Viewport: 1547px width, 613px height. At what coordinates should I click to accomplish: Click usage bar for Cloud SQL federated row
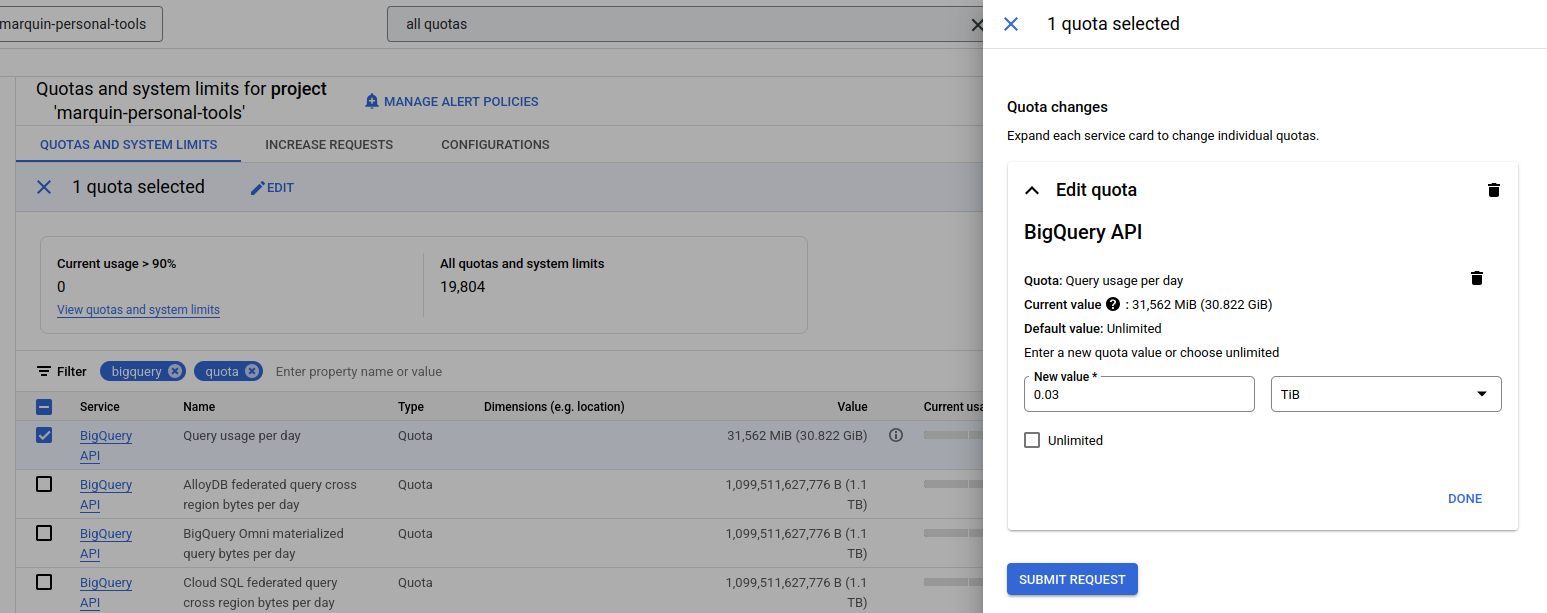[x=953, y=582]
